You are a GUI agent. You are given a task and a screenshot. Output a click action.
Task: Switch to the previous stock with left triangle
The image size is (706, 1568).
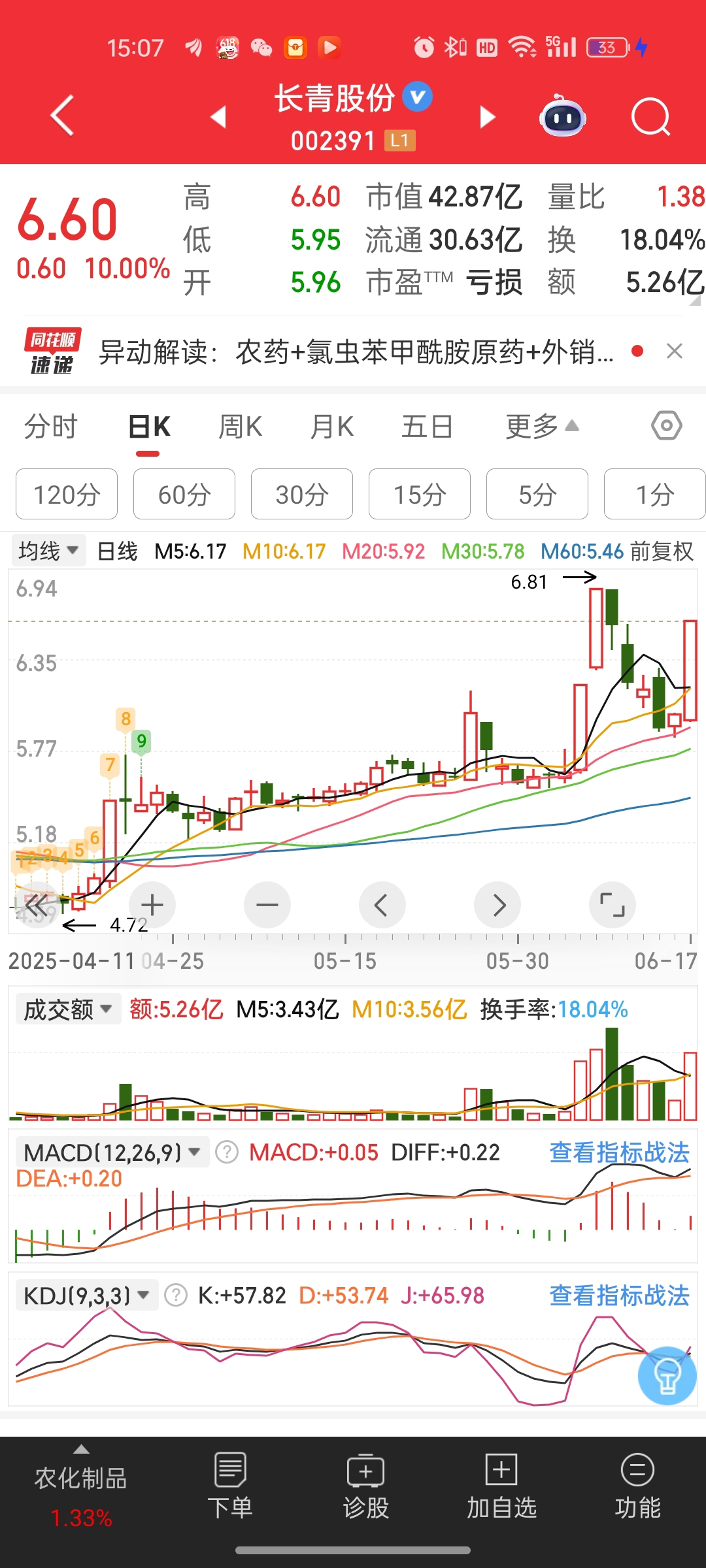tap(218, 117)
